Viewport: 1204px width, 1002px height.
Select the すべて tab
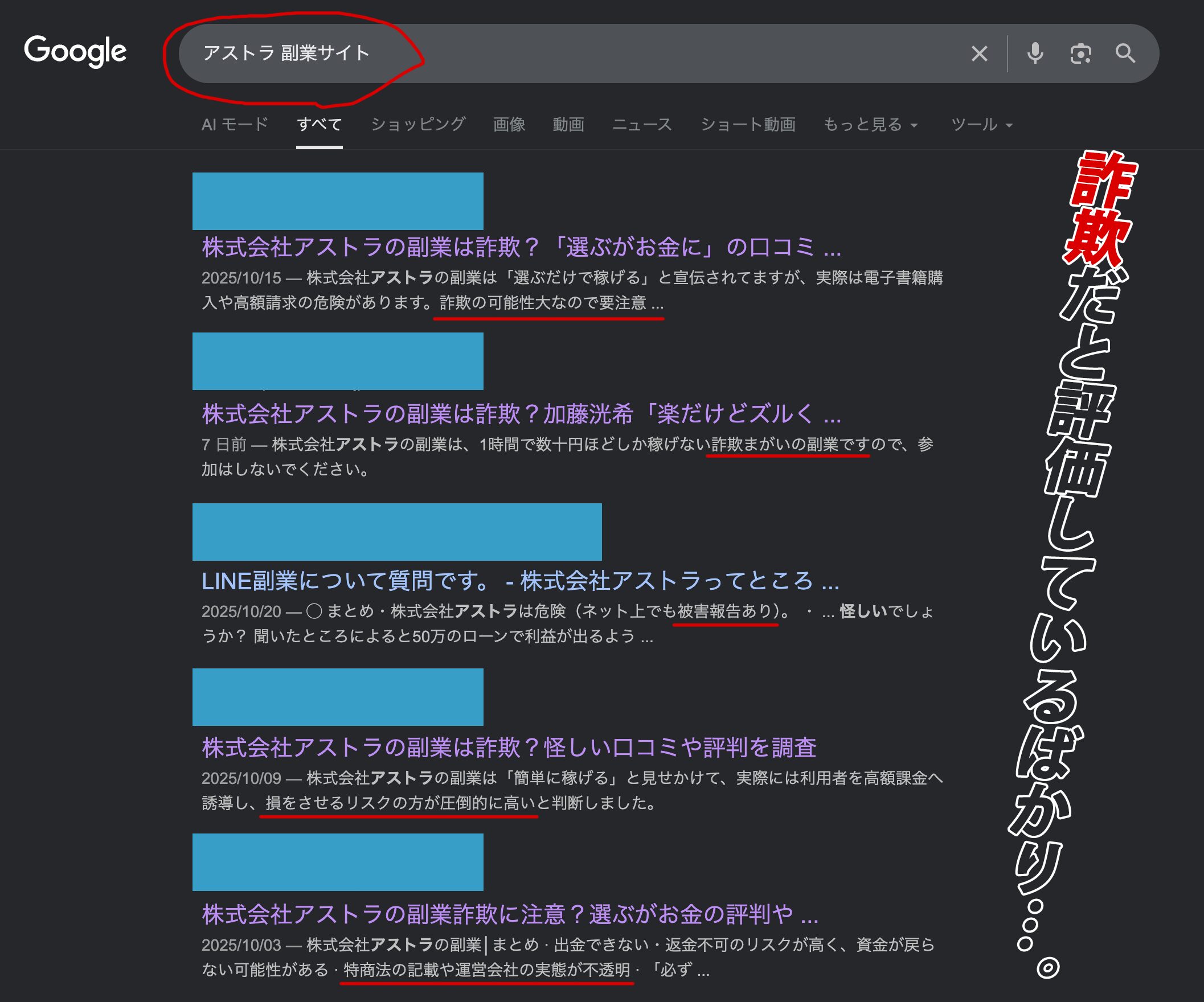(320, 124)
